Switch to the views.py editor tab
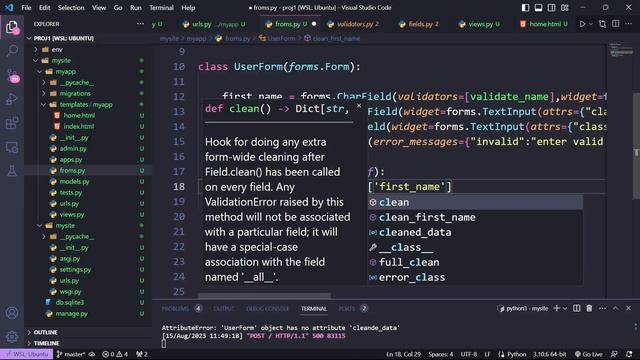 pyautogui.click(x=480, y=24)
